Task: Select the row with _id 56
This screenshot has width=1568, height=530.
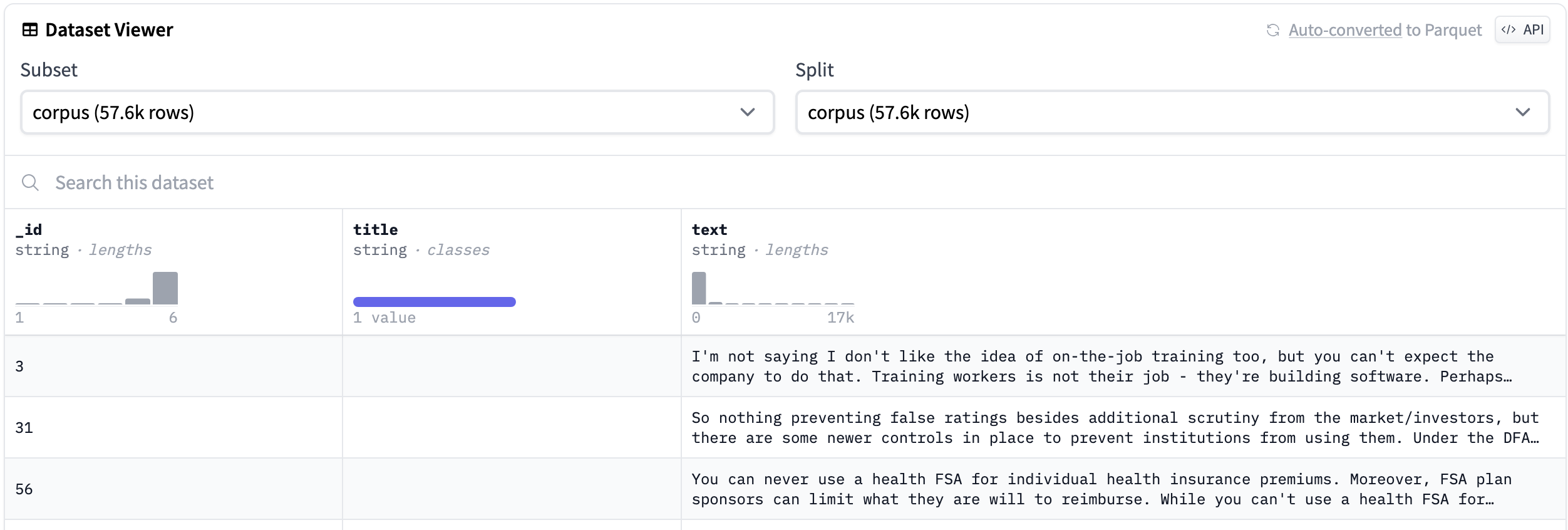Action: [24, 489]
